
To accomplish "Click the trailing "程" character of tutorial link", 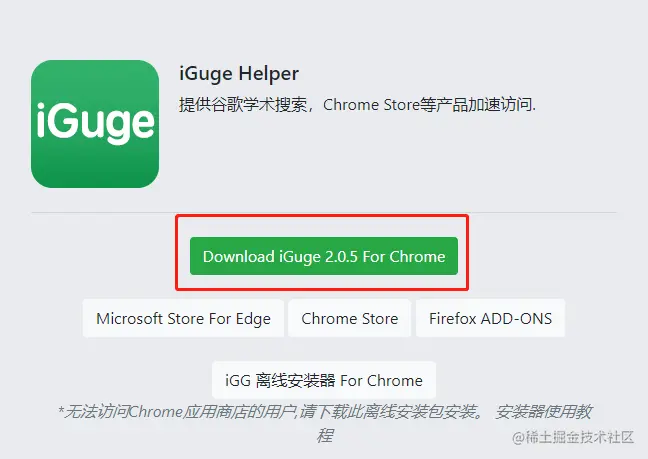I will pyautogui.click(x=324, y=435).
